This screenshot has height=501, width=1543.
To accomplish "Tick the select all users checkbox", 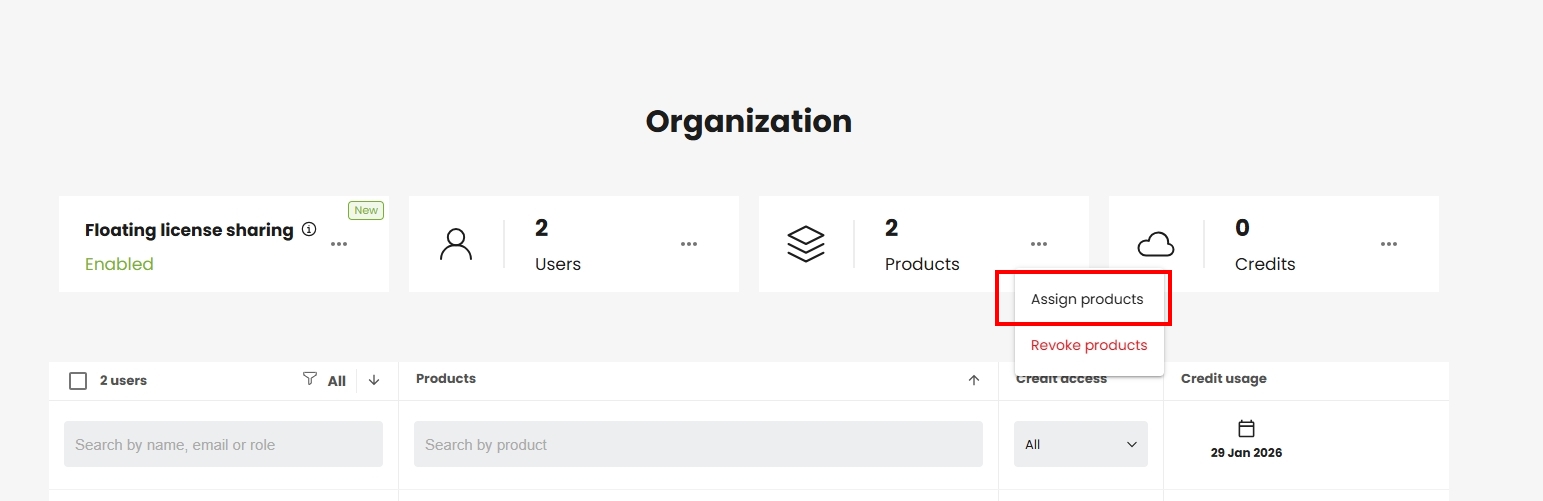I will 78,381.
